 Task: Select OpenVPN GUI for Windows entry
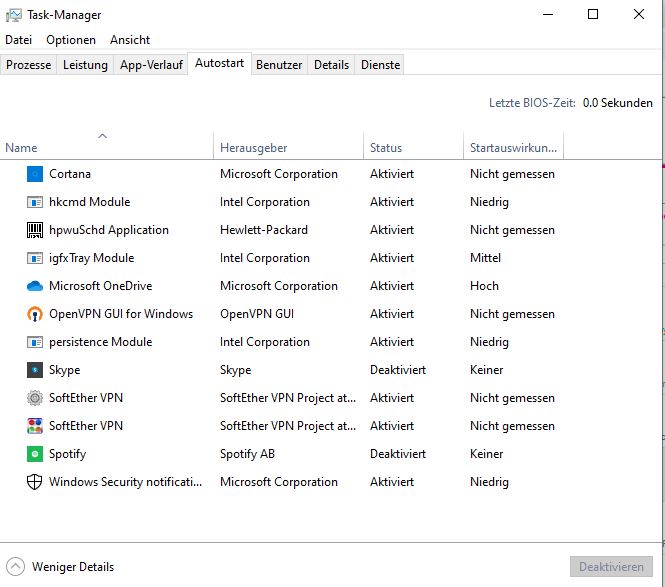coord(121,314)
